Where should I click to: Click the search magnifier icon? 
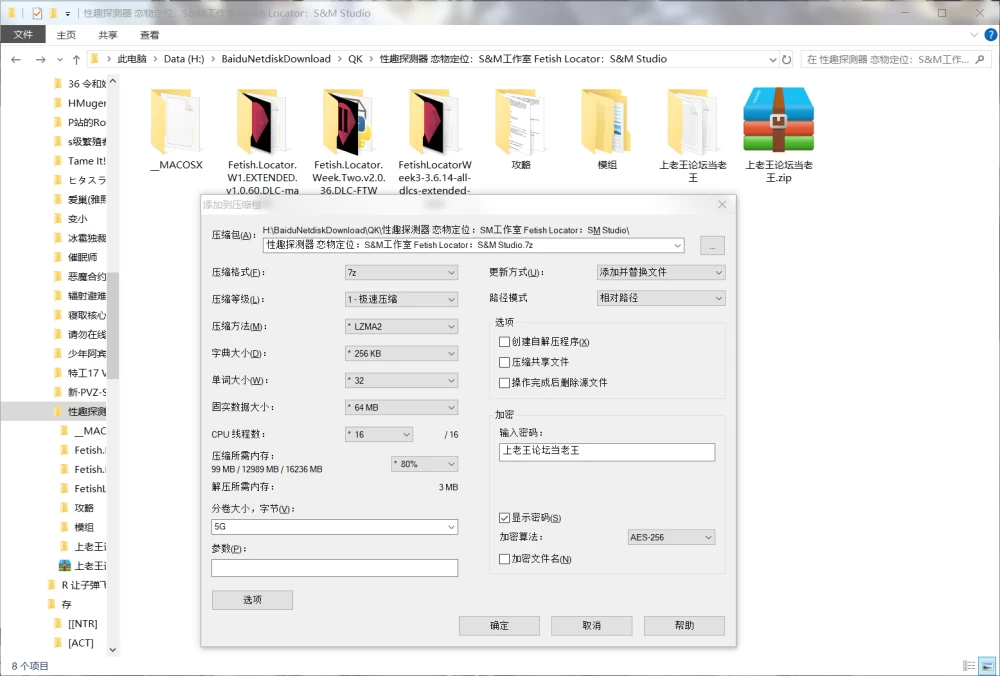click(x=980, y=59)
